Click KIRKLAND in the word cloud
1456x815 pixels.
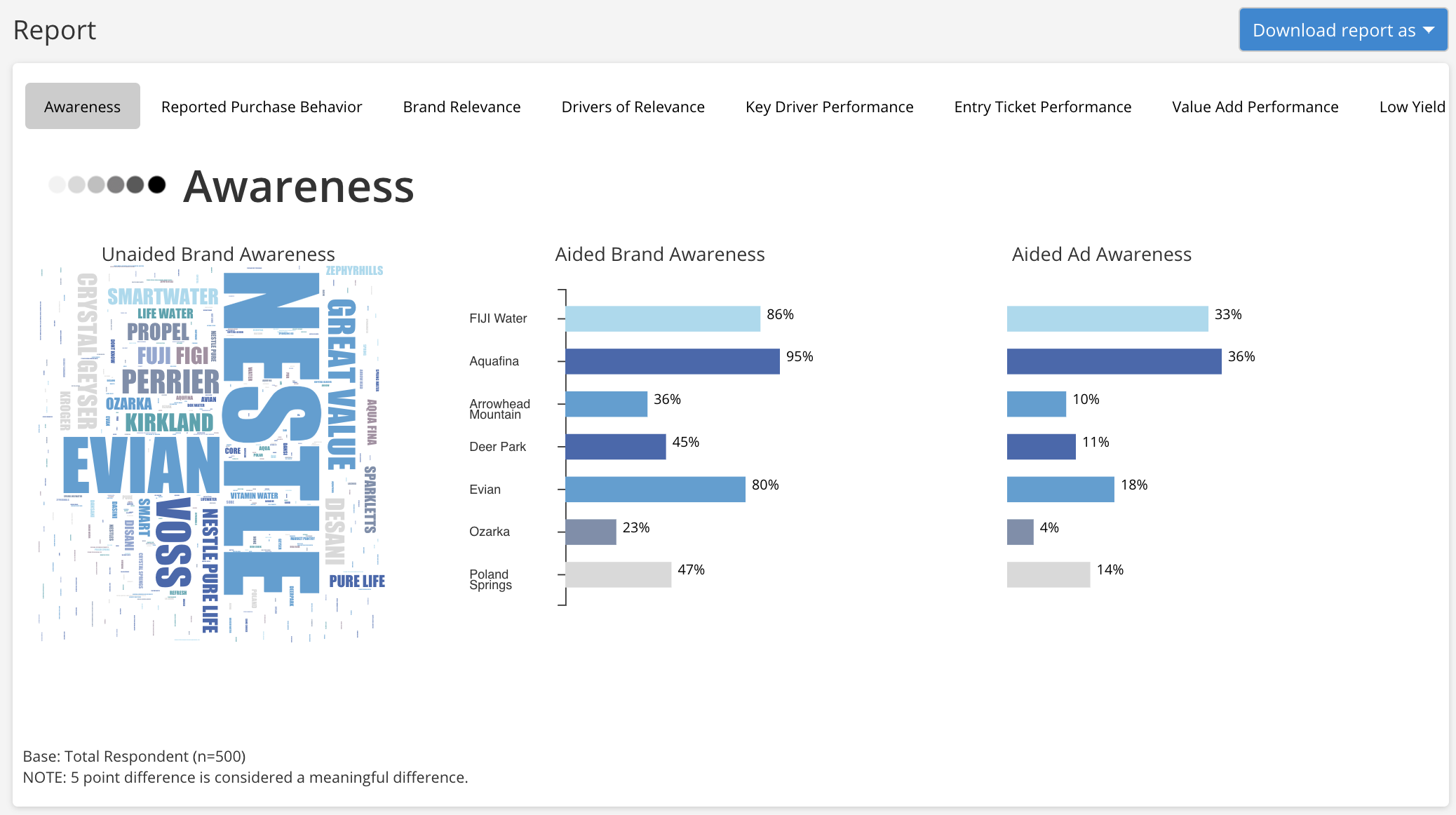[169, 423]
